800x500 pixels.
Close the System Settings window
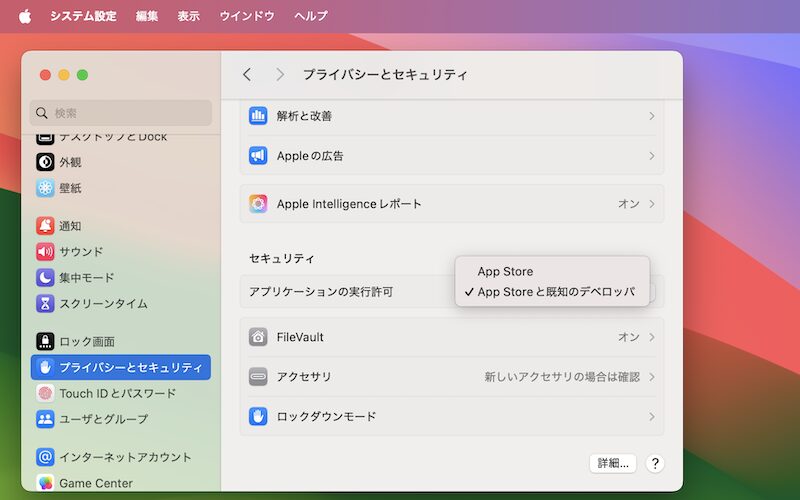(45, 75)
